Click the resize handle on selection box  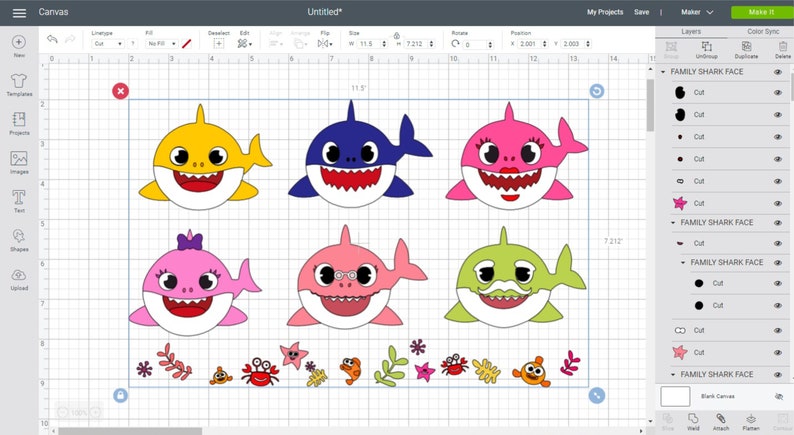pyautogui.click(x=597, y=396)
